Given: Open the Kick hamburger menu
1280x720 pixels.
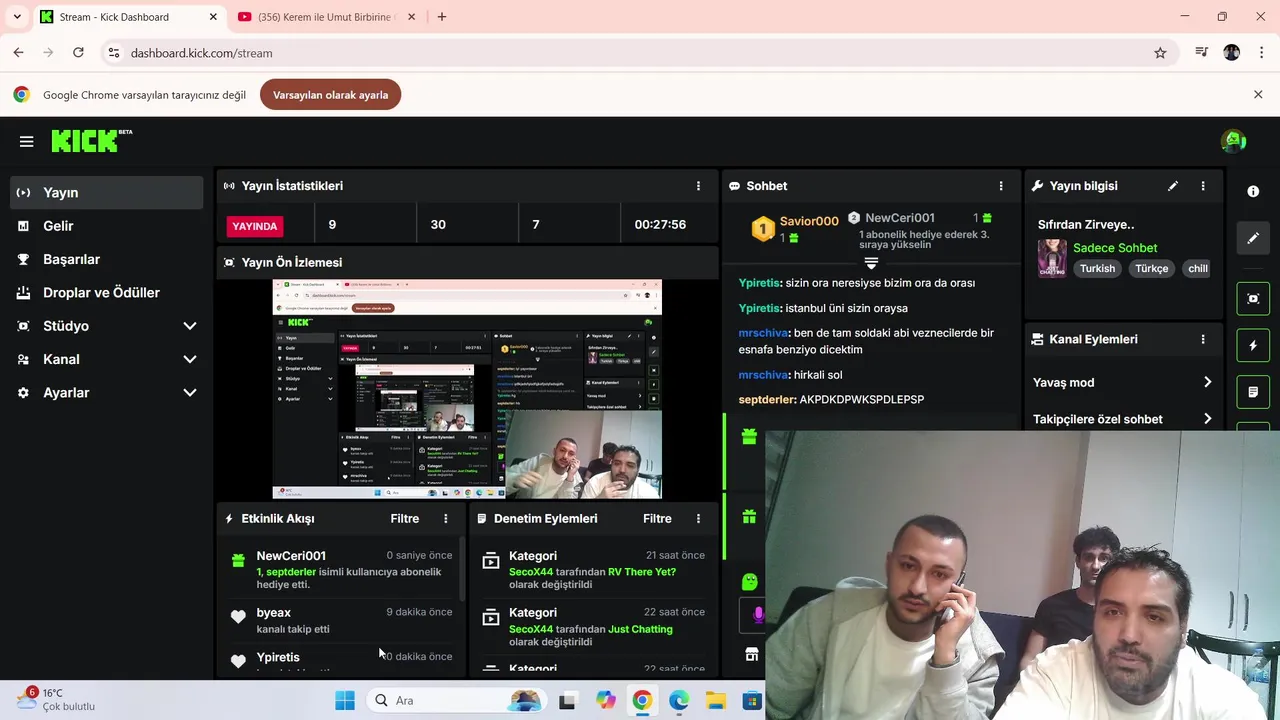Looking at the screenshot, I should [x=27, y=142].
